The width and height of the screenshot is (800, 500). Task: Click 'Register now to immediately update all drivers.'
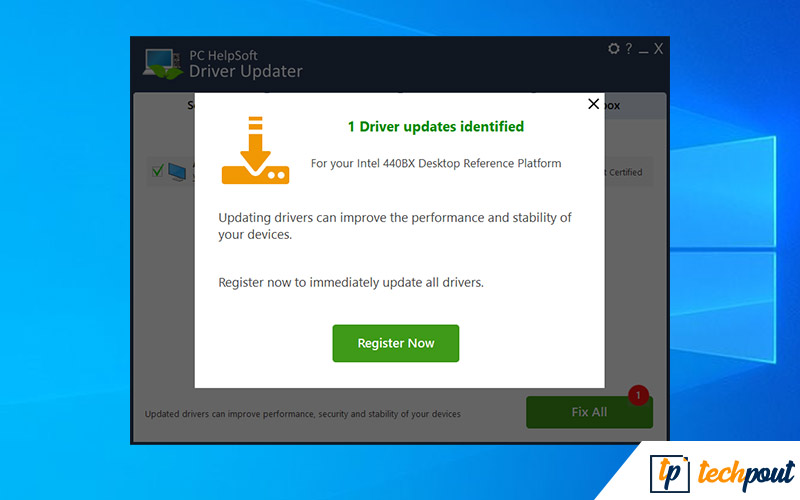pyautogui.click(x=351, y=283)
